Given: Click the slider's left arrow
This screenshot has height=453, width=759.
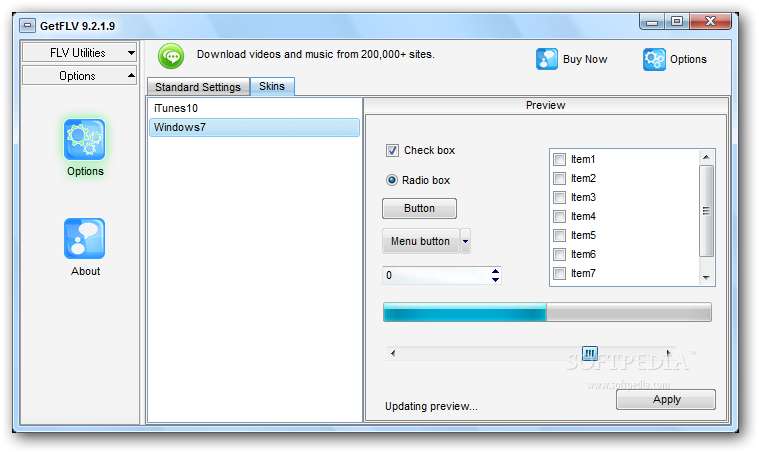Looking at the screenshot, I should tap(393, 353).
